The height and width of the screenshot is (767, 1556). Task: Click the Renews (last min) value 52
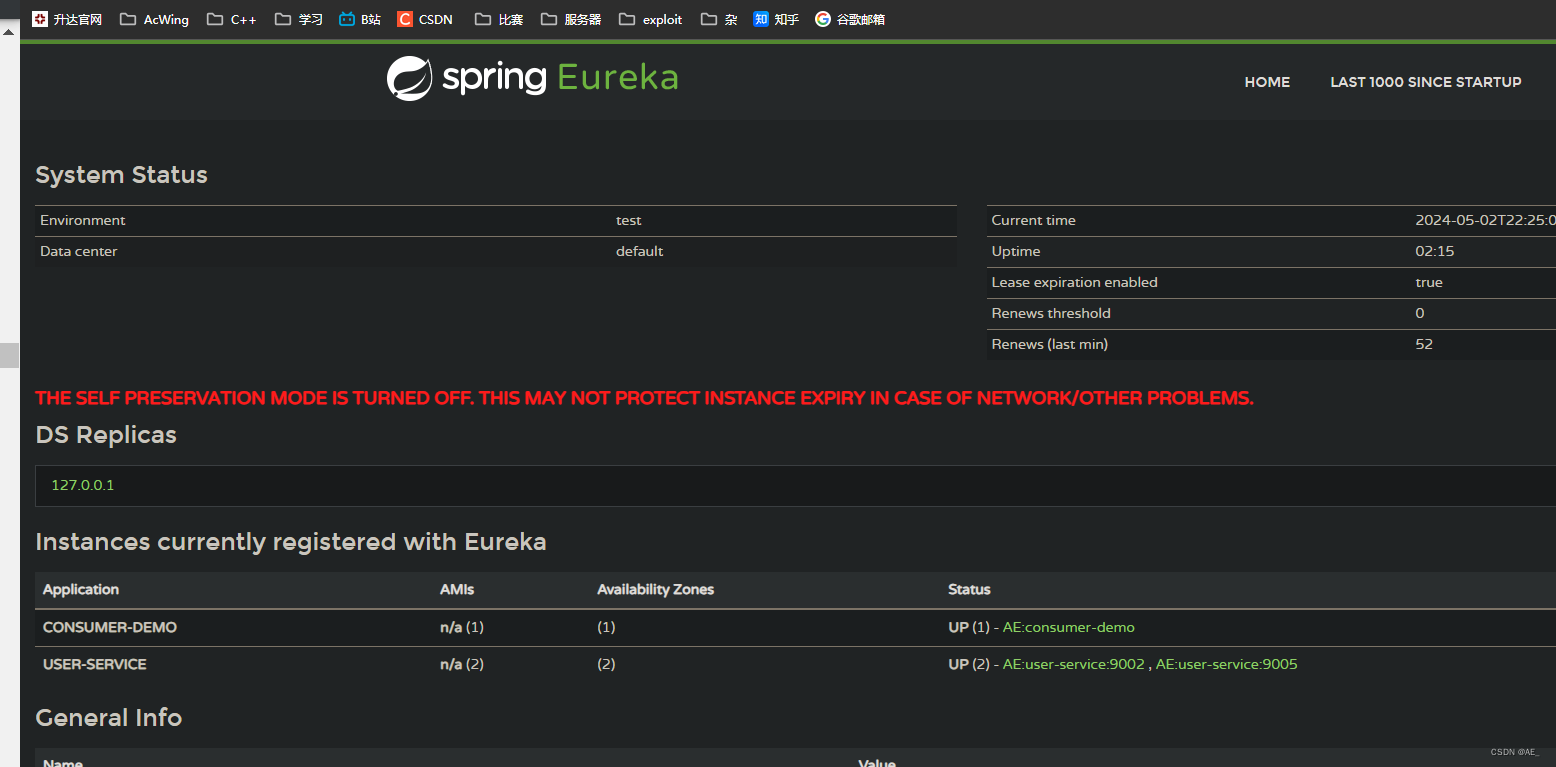click(x=1424, y=344)
